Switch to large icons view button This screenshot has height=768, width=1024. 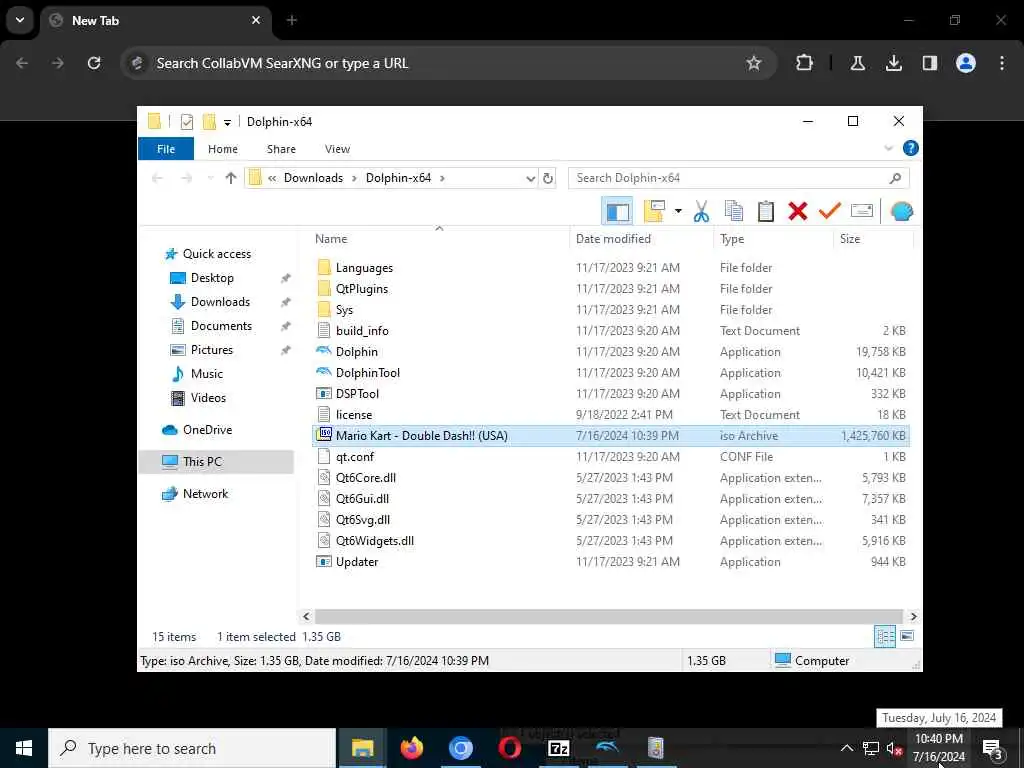pos(906,636)
